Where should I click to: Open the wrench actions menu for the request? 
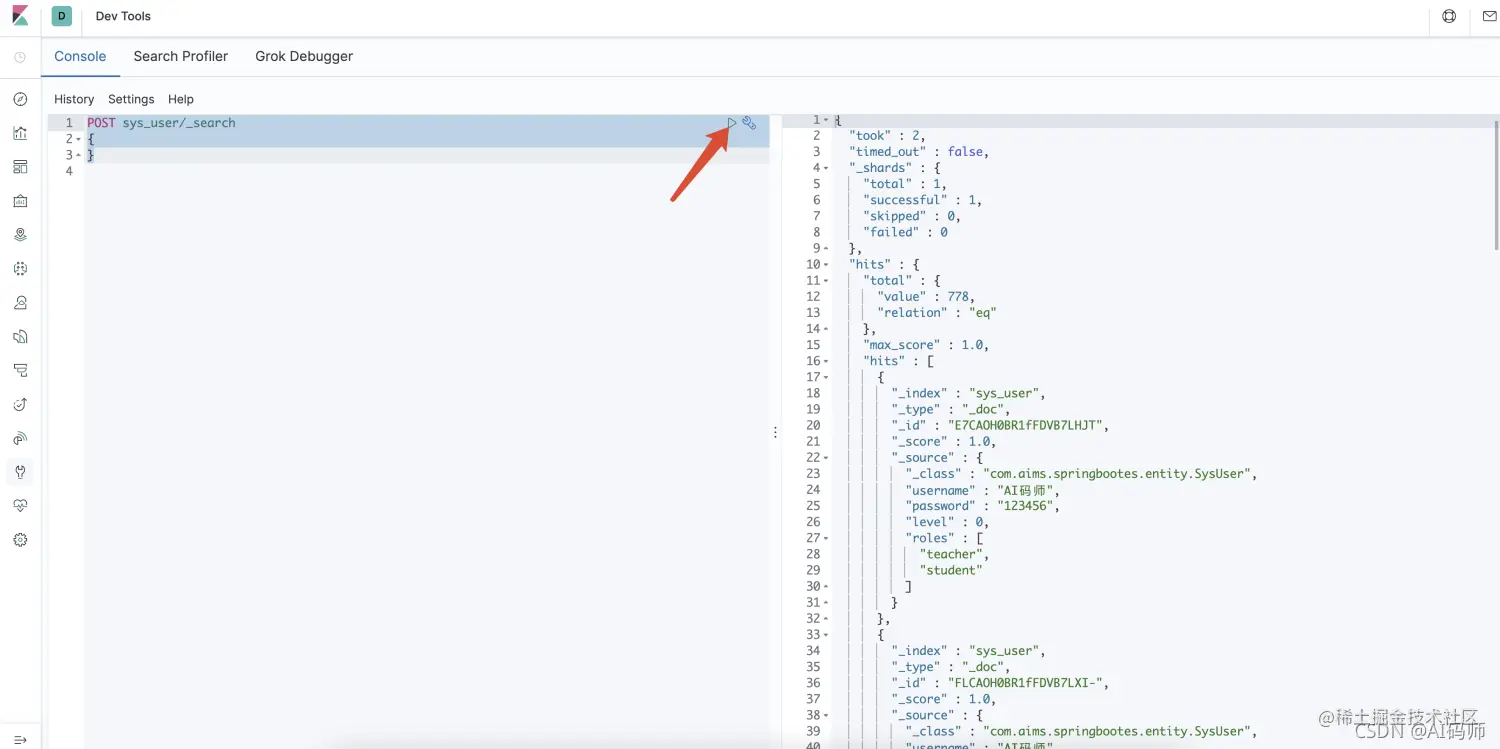point(749,123)
